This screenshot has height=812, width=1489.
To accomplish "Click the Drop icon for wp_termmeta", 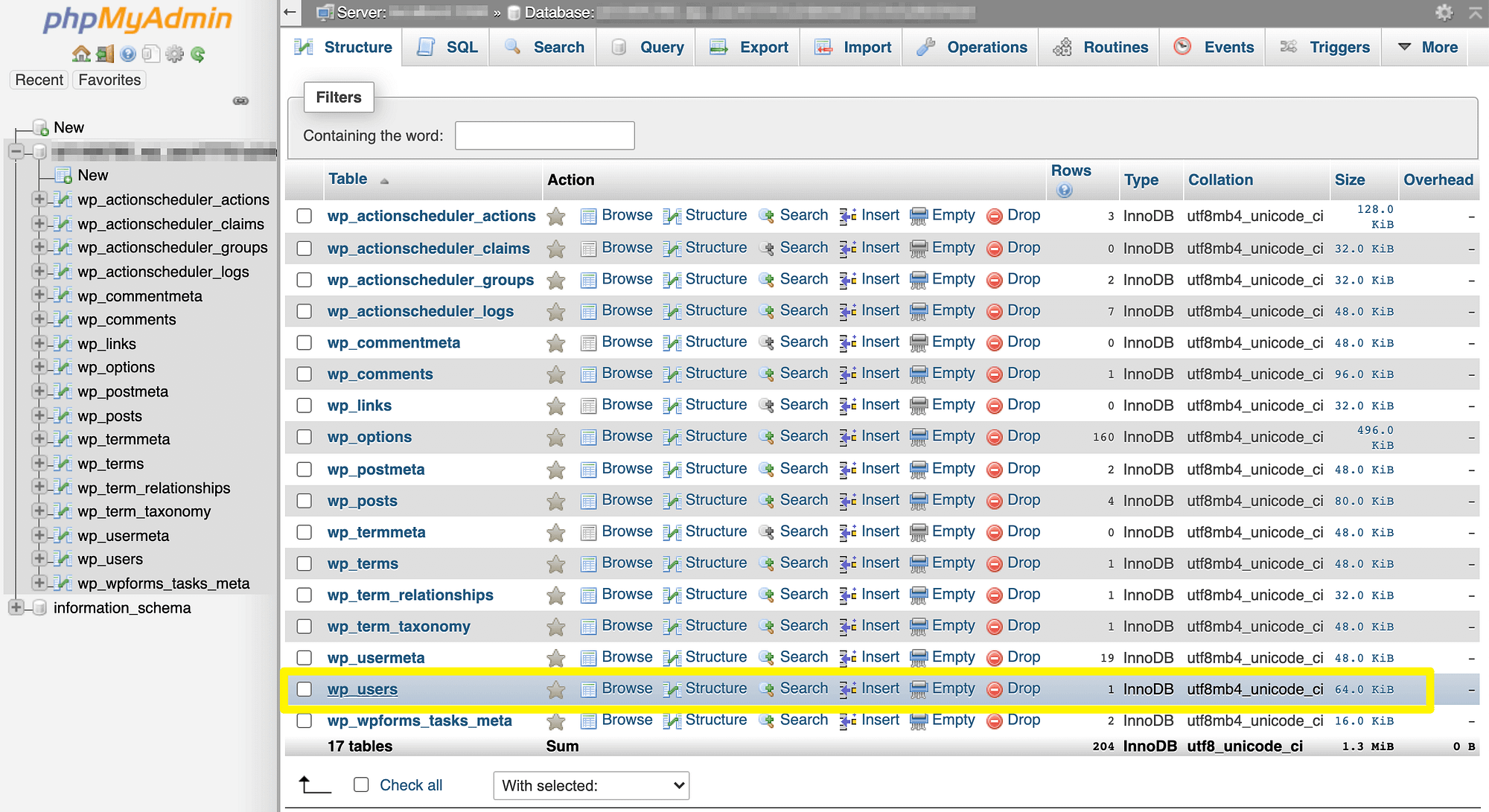I will click(994, 531).
